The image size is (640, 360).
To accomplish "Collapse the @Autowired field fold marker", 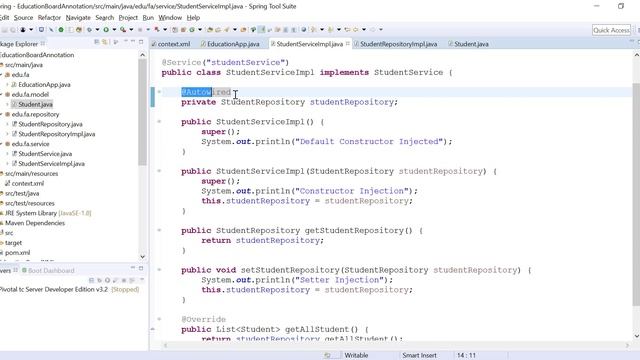I will point(159,92).
